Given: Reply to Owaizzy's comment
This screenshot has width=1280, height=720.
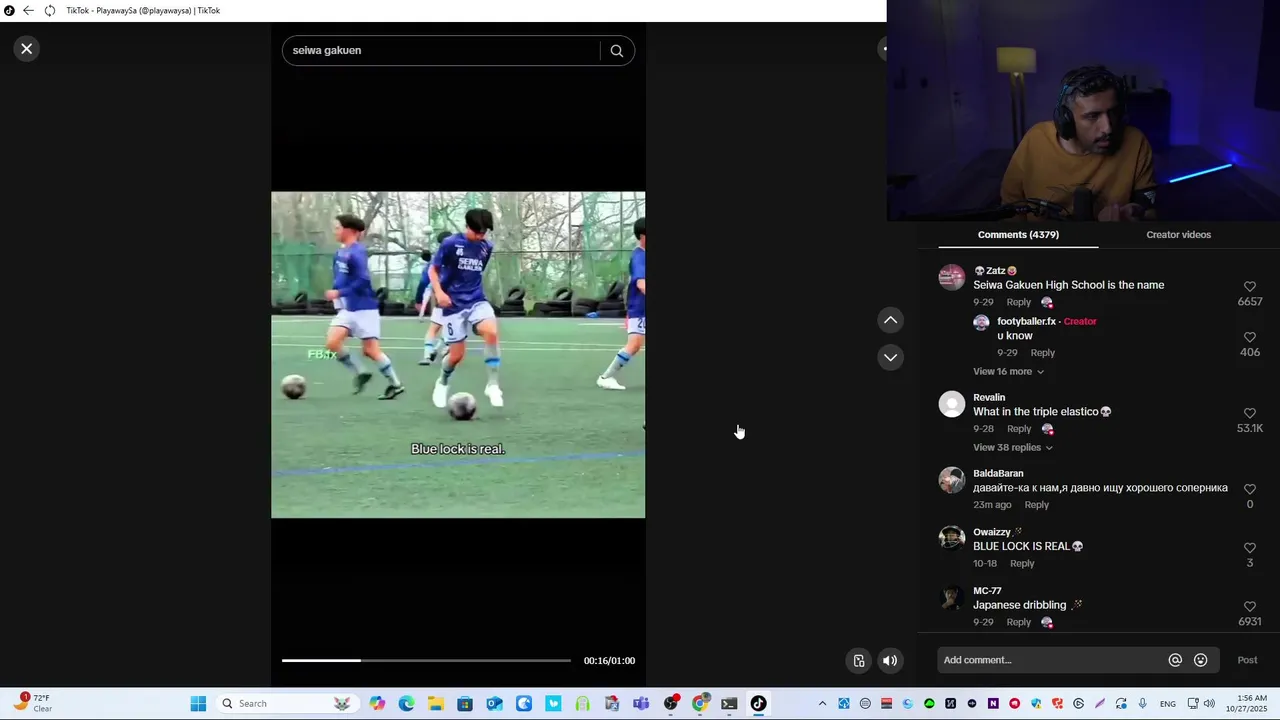Looking at the screenshot, I should (x=1022, y=564).
